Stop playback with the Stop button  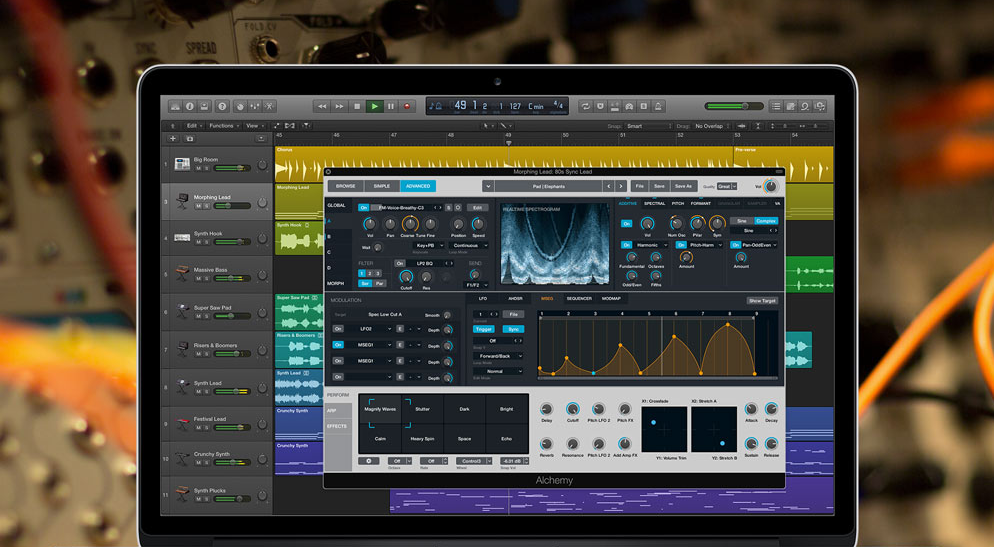(357, 106)
